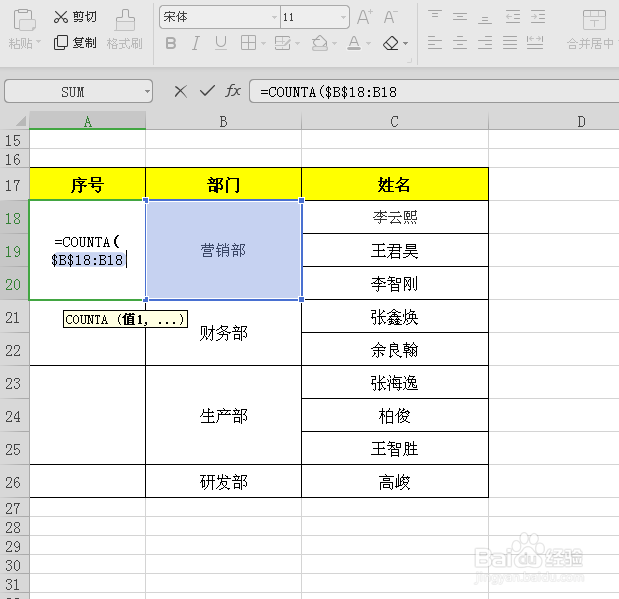Select Middle Align icon

coord(460,17)
